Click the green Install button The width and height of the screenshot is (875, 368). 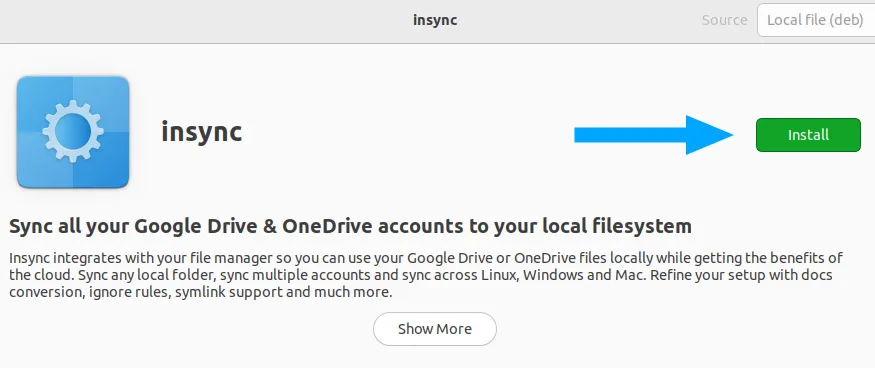[x=808, y=135]
